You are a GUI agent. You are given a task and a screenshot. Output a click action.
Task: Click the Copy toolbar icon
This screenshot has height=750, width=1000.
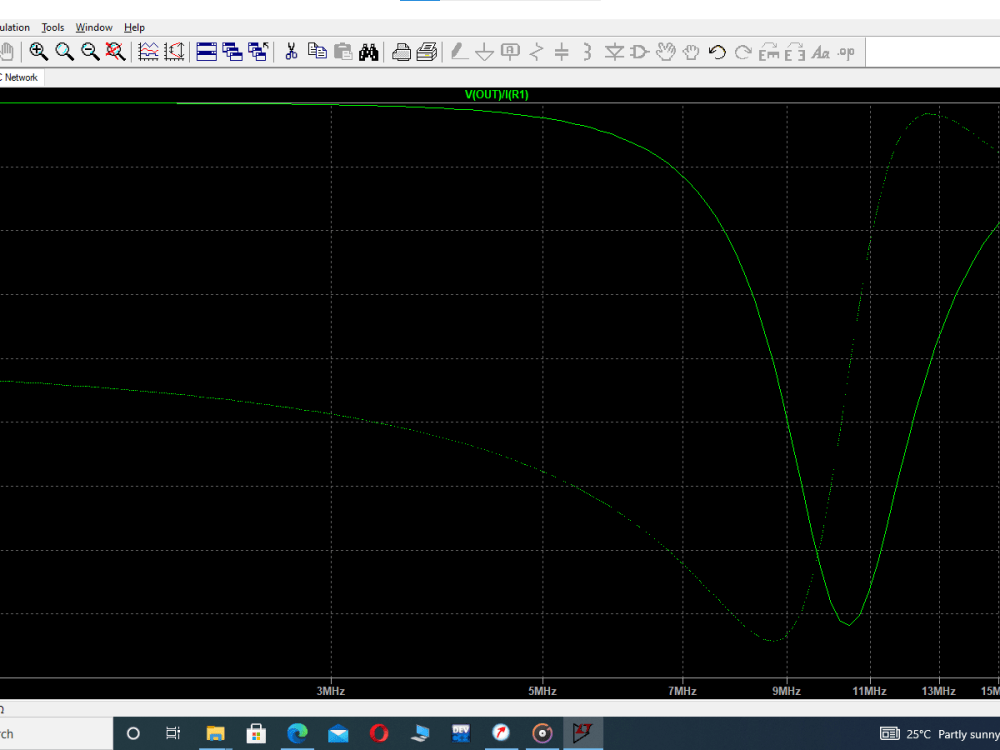pos(318,52)
